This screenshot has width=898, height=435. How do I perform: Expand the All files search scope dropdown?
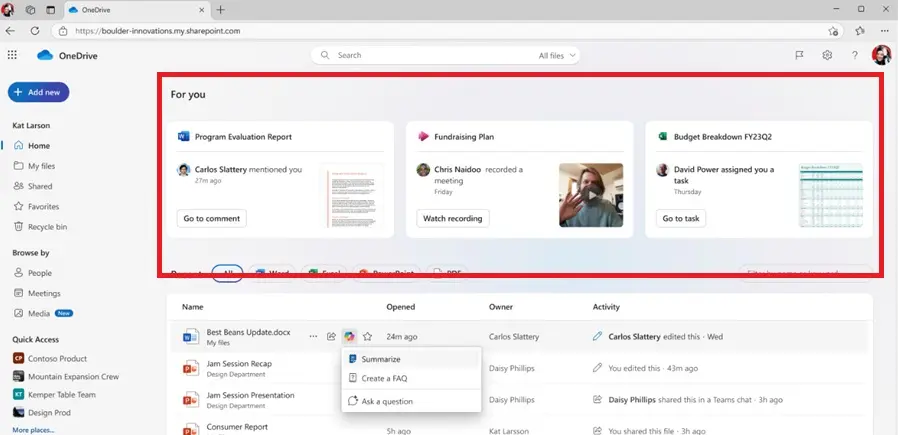[557, 56]
